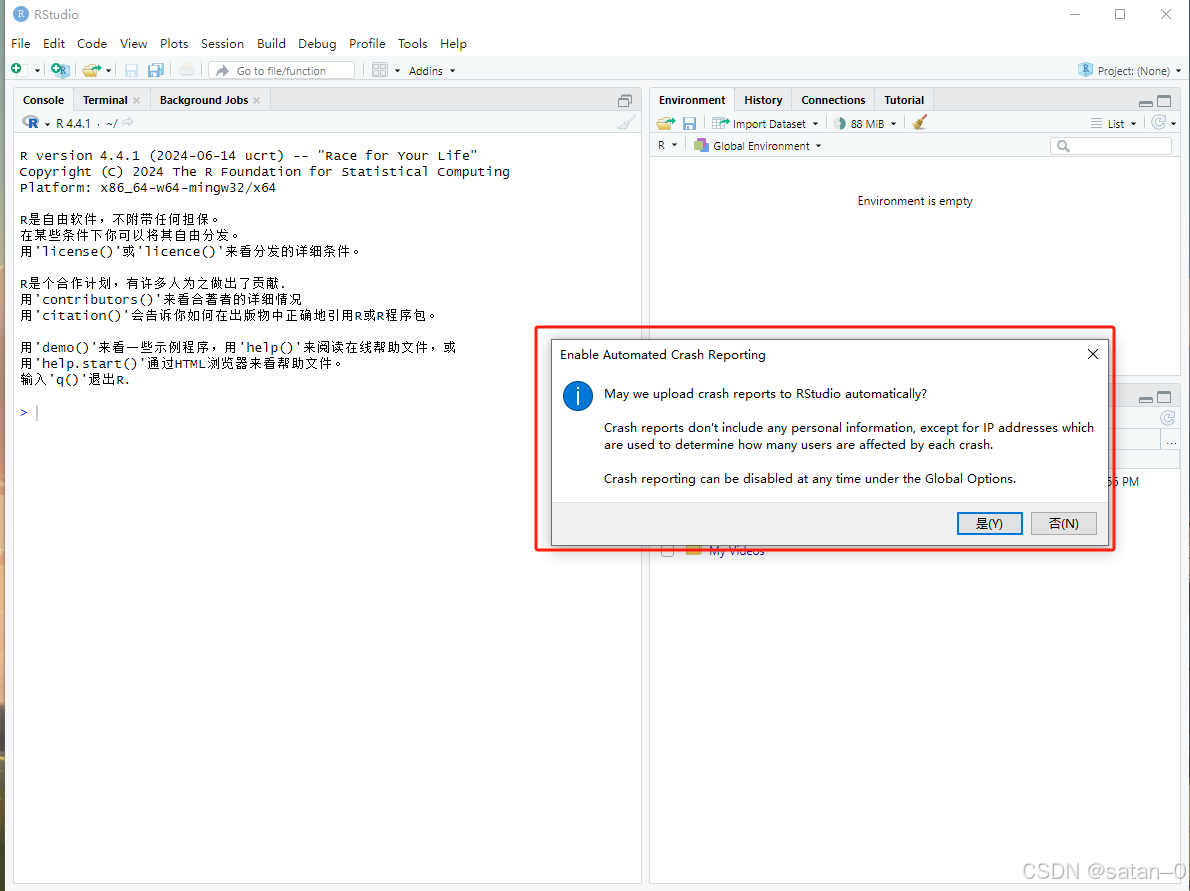Click the 是(Y) button in dialog
Viewport: 1190px width, 891px height.
(989, 524)
